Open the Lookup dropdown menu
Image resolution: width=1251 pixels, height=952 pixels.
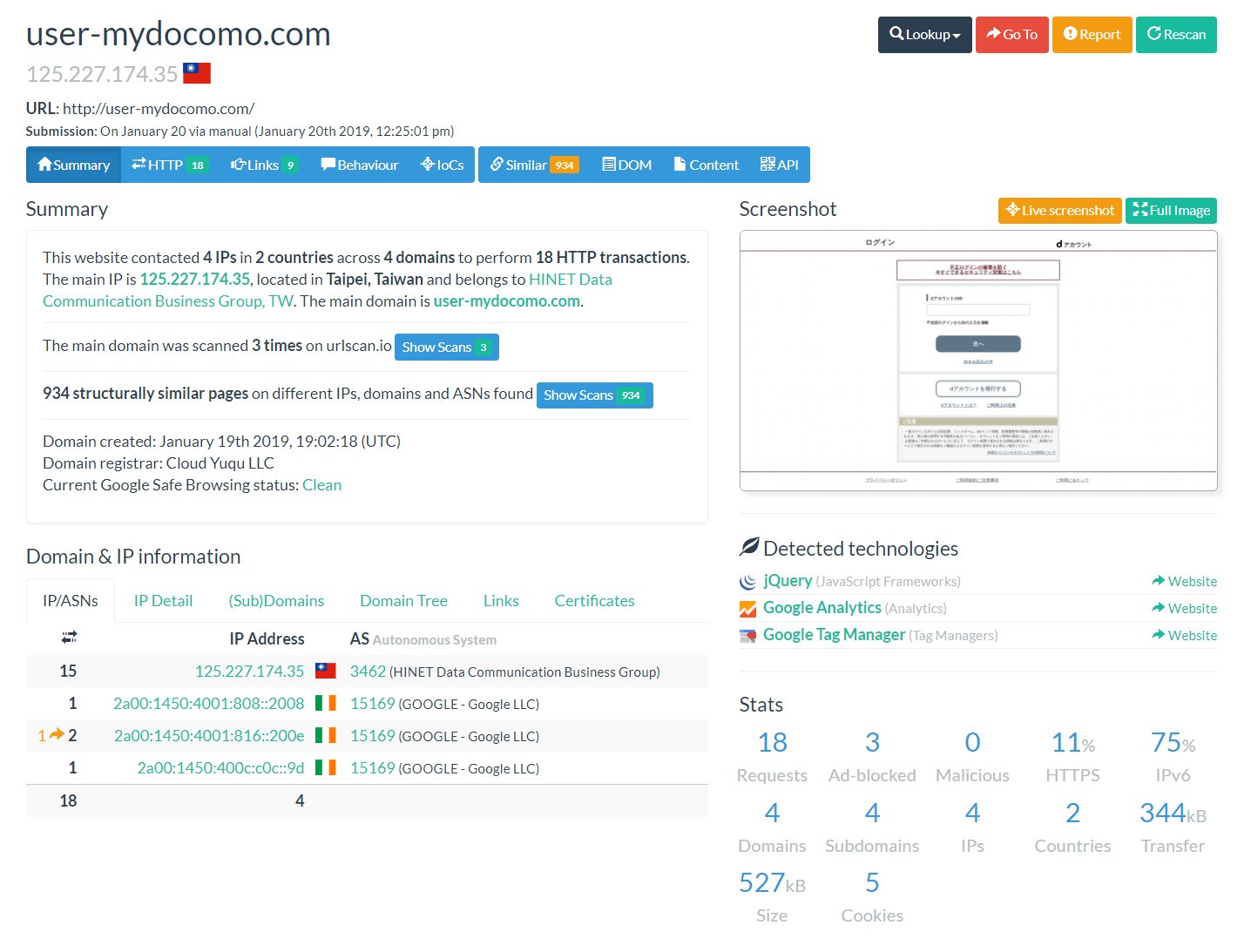tap(924, 35)
